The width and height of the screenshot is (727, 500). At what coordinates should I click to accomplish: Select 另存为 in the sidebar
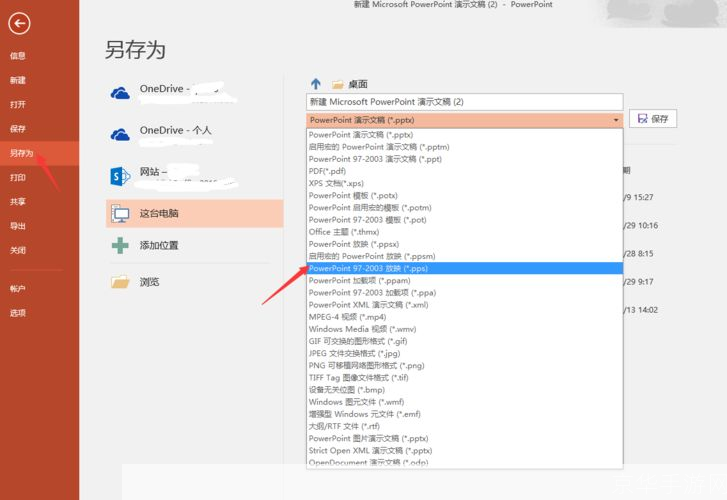coord(39,153)
